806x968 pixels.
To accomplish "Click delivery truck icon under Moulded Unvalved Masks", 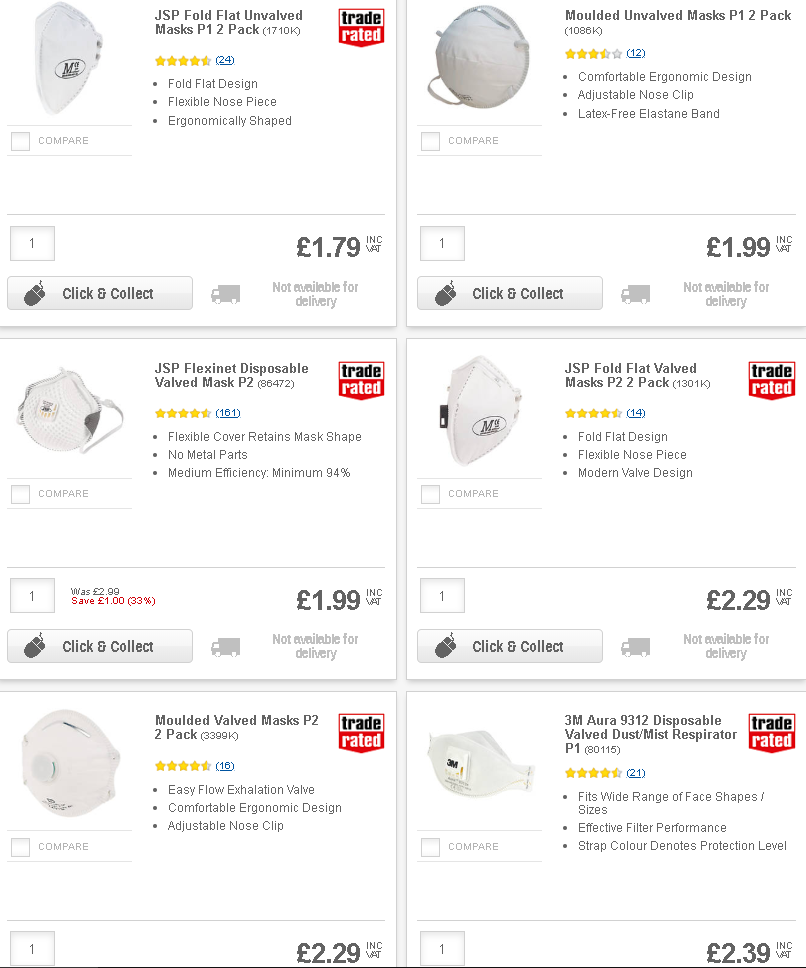I will (636, 294).
